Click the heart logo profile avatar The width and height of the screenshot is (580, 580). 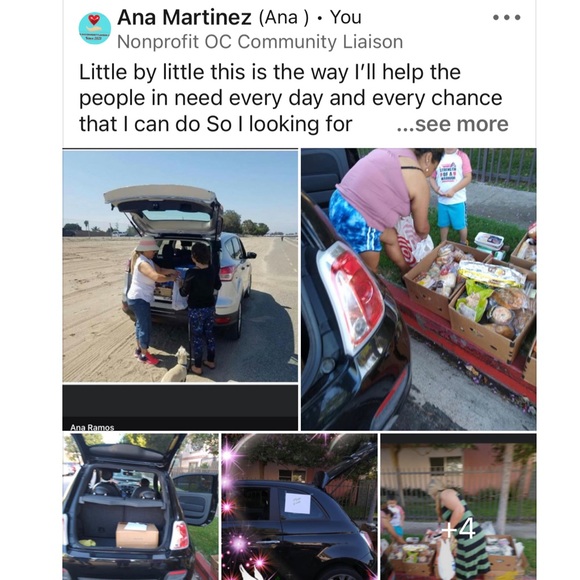95,28
